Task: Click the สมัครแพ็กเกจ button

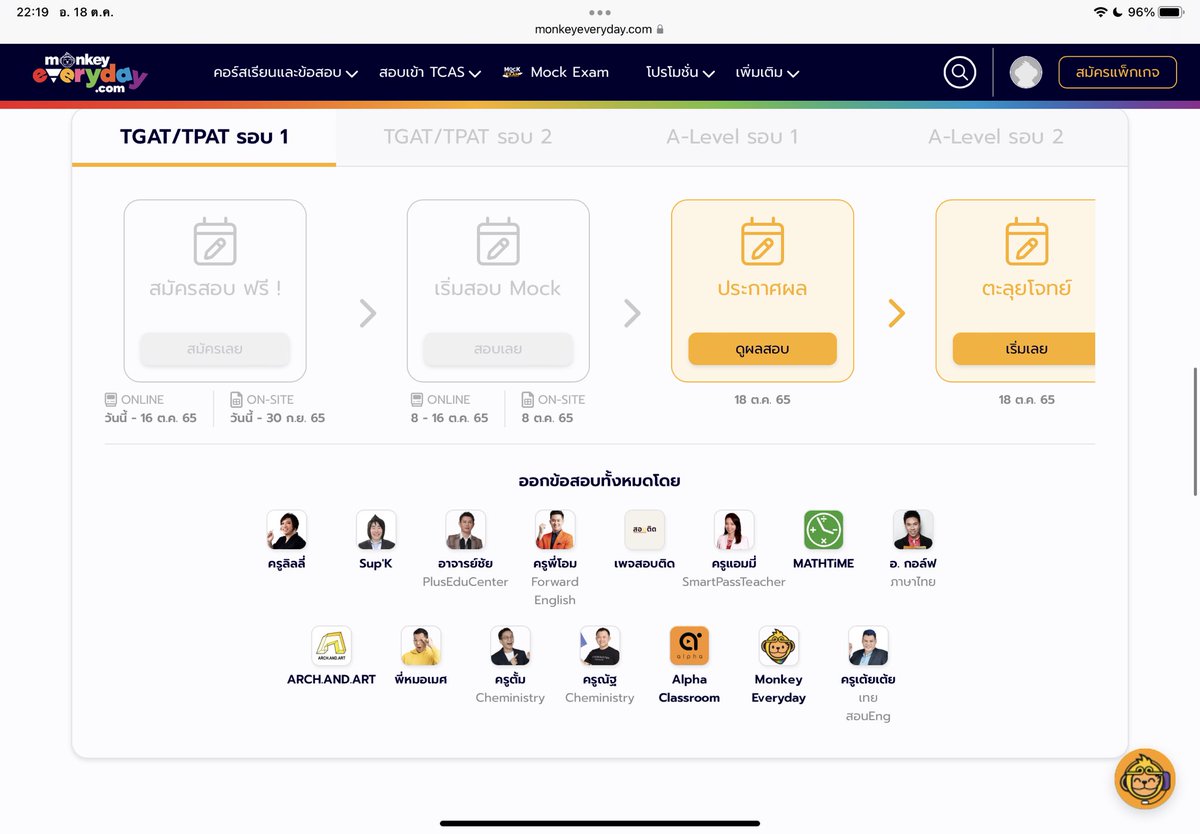Action: point(1117,72)
